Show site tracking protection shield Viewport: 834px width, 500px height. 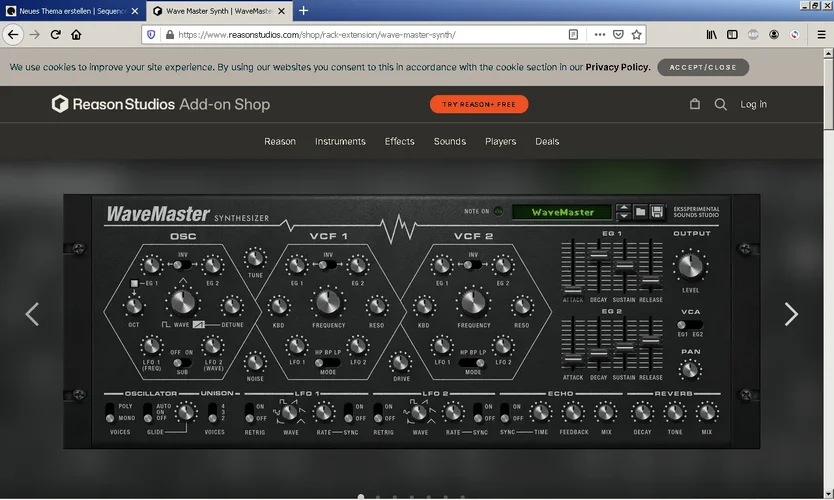(151, 35)
